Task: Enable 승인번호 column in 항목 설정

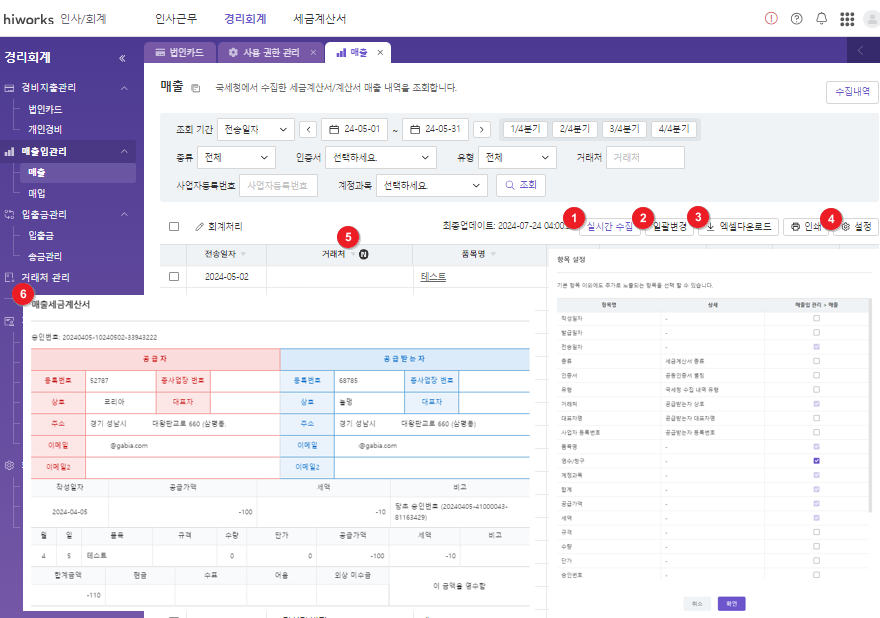Action: [x=817, y=575]
